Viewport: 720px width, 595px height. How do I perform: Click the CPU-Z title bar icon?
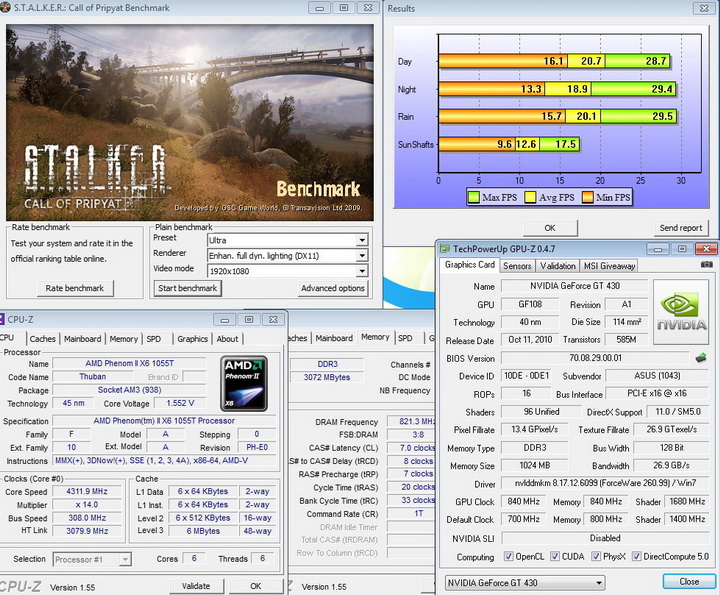2,319
